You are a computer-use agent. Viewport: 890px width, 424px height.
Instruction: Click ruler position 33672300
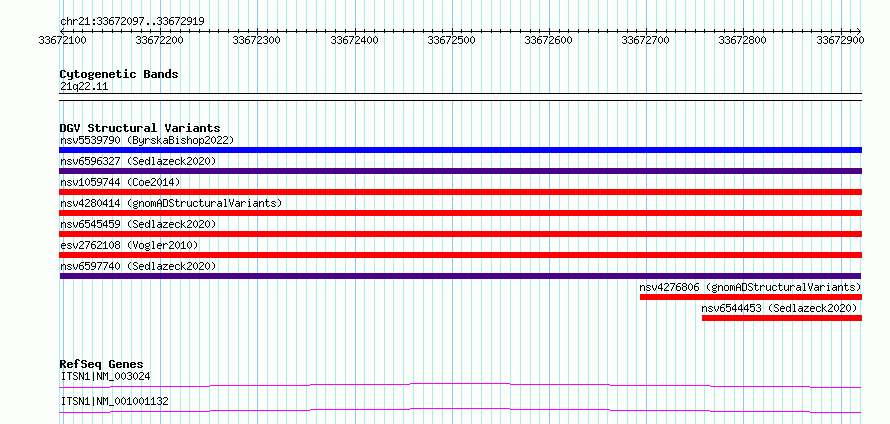click(x=257, y=40)
